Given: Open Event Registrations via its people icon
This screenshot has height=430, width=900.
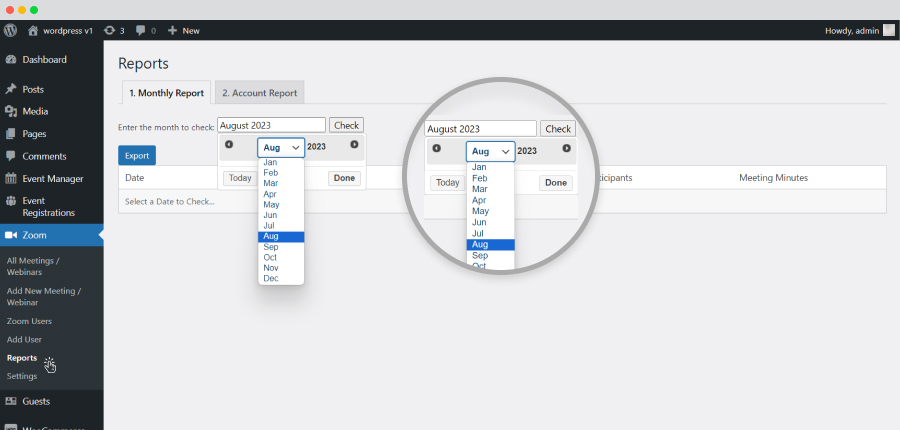Looking at the screenshot, I should pyautogui.click(x=10, y=201).
